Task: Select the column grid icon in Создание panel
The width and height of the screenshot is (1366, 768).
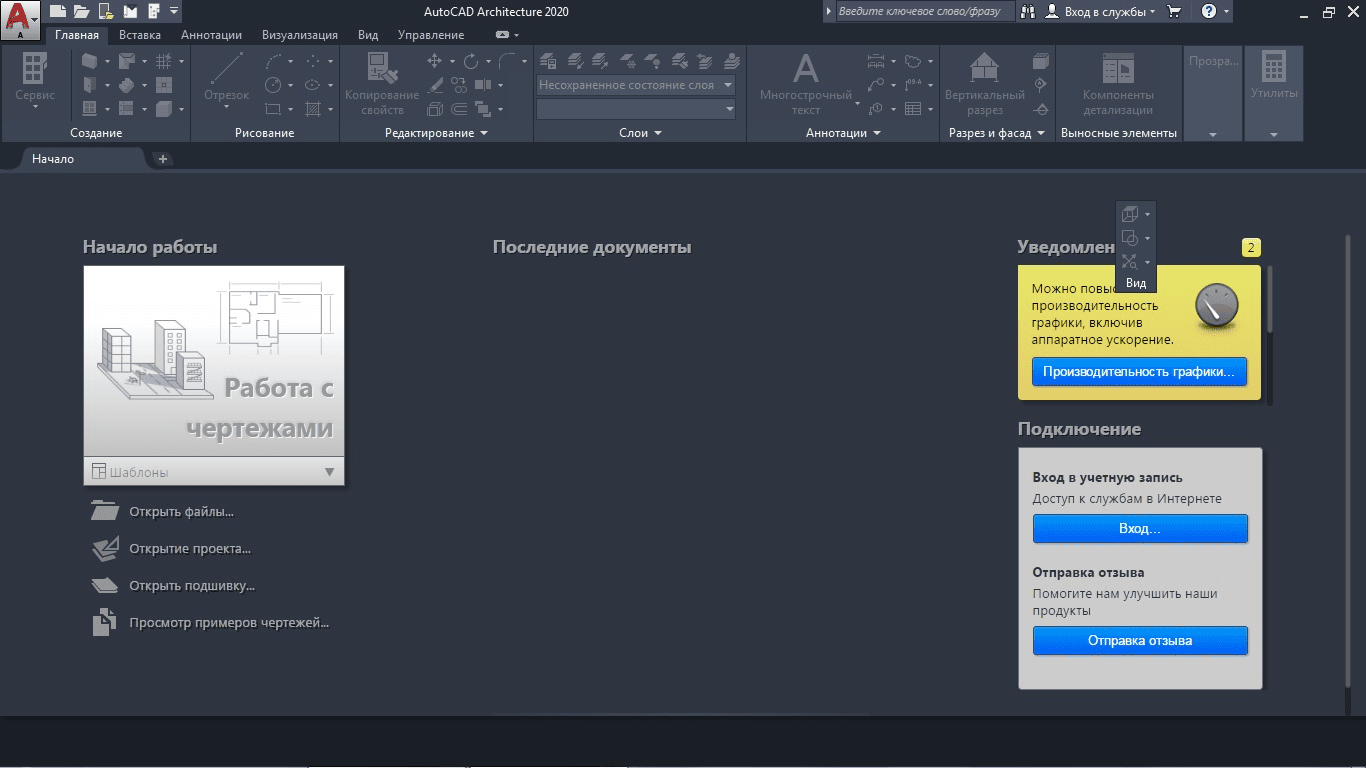Action: 164,60
